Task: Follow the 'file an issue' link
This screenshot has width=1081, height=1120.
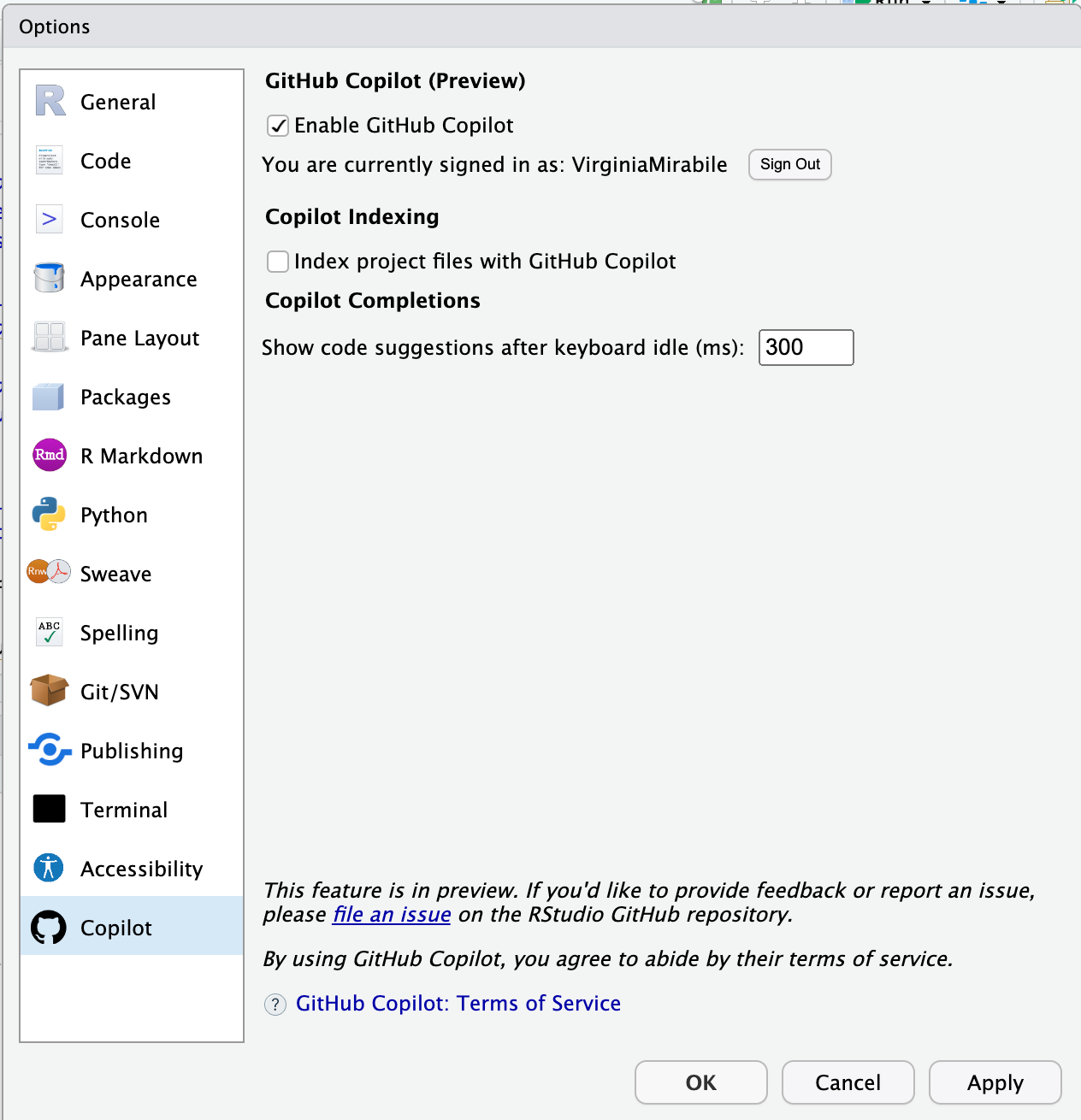Action: click(x=392, y=915)
